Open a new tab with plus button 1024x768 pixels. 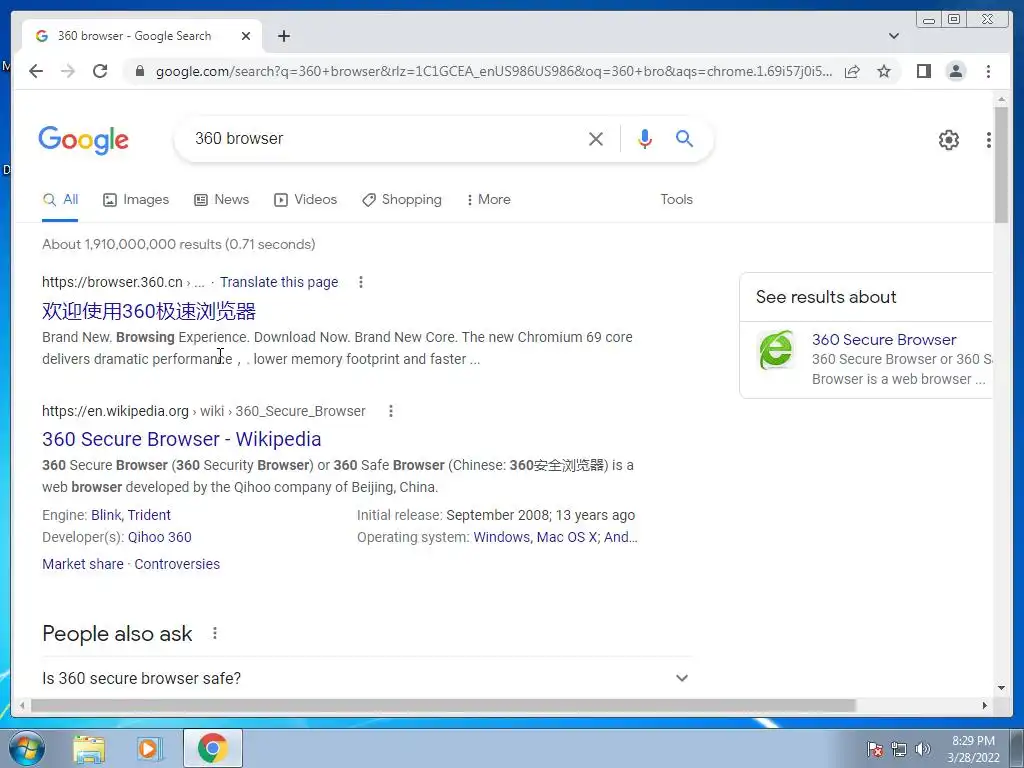[283, 36]
